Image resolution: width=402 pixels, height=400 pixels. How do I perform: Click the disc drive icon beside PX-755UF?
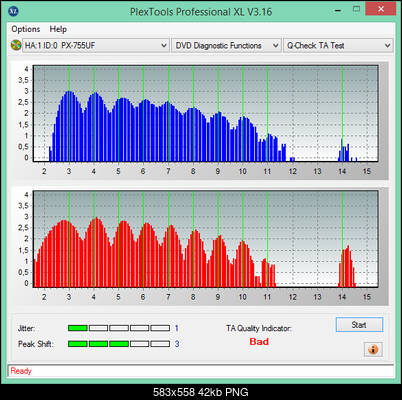15,45
